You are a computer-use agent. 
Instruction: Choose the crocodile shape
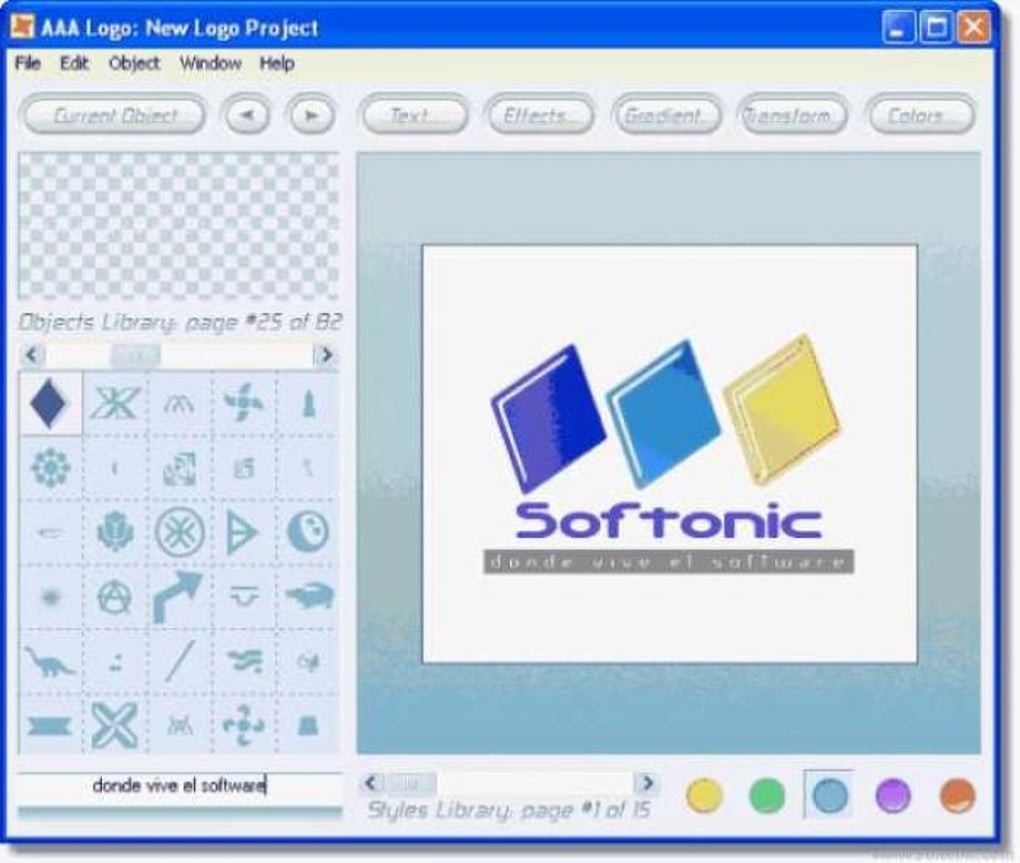[x=309, y=596]
